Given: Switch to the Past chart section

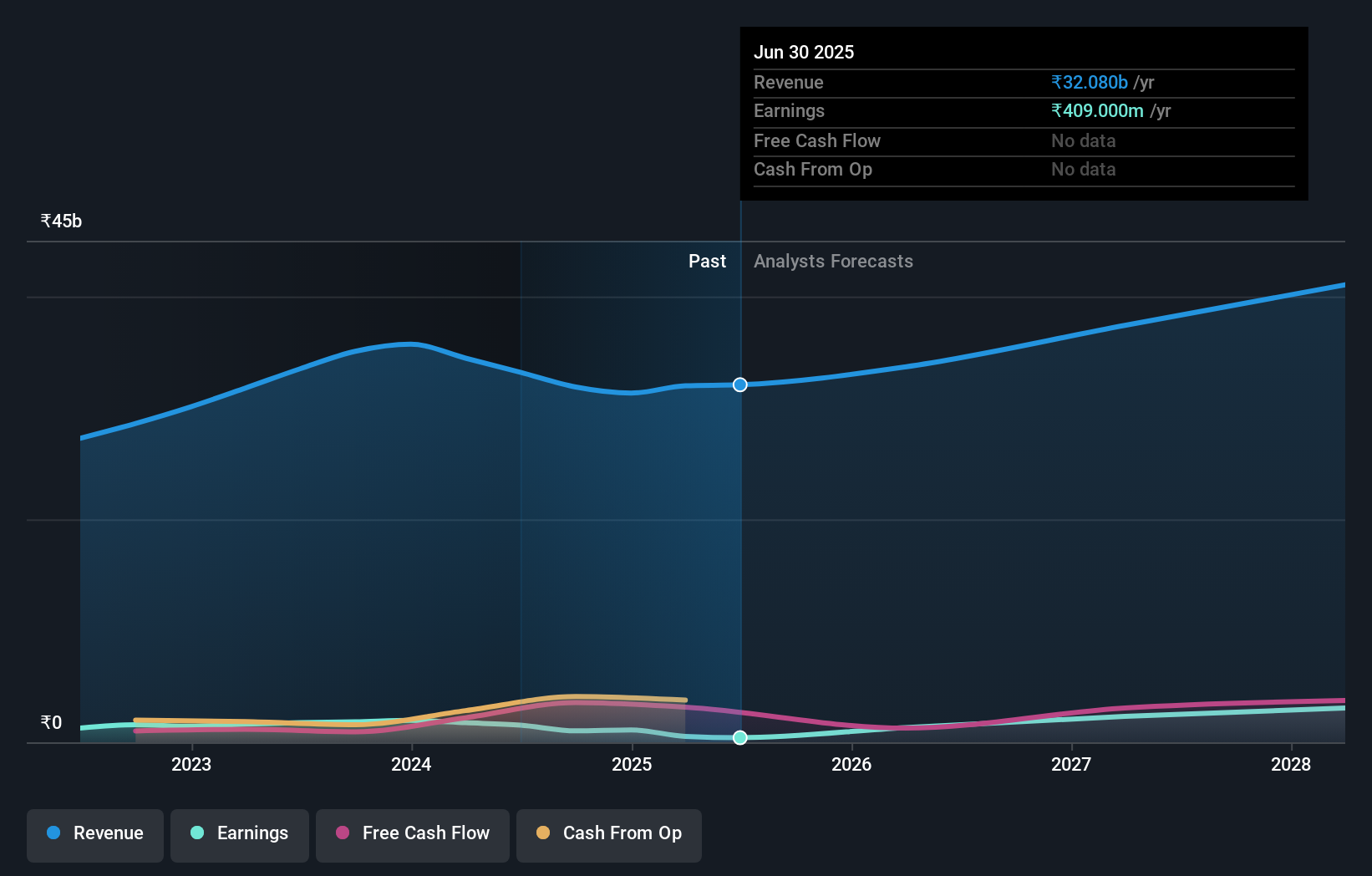Looking at the screenshot, I should tap(708, 261).
